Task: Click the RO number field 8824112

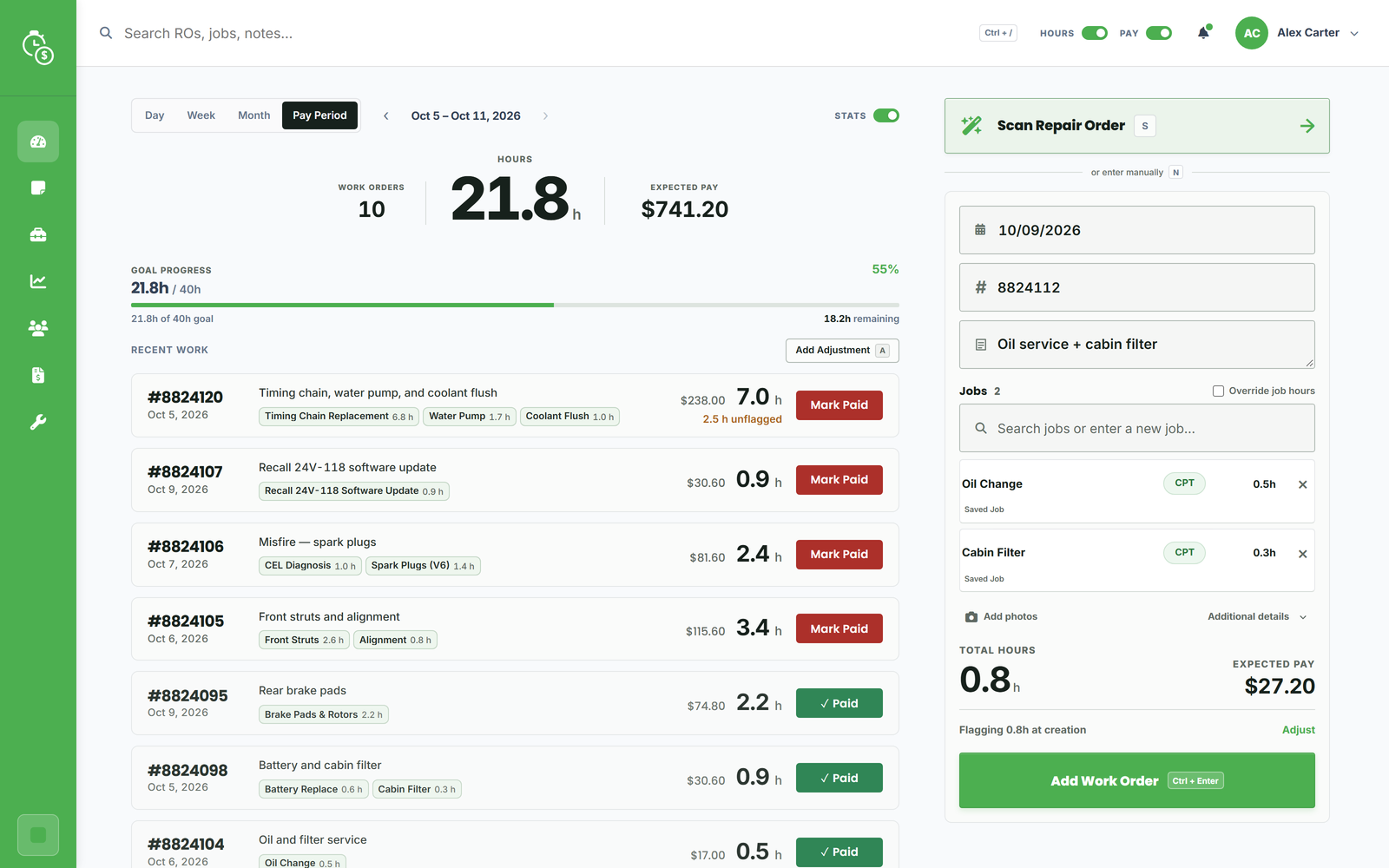Action: 1137,287
